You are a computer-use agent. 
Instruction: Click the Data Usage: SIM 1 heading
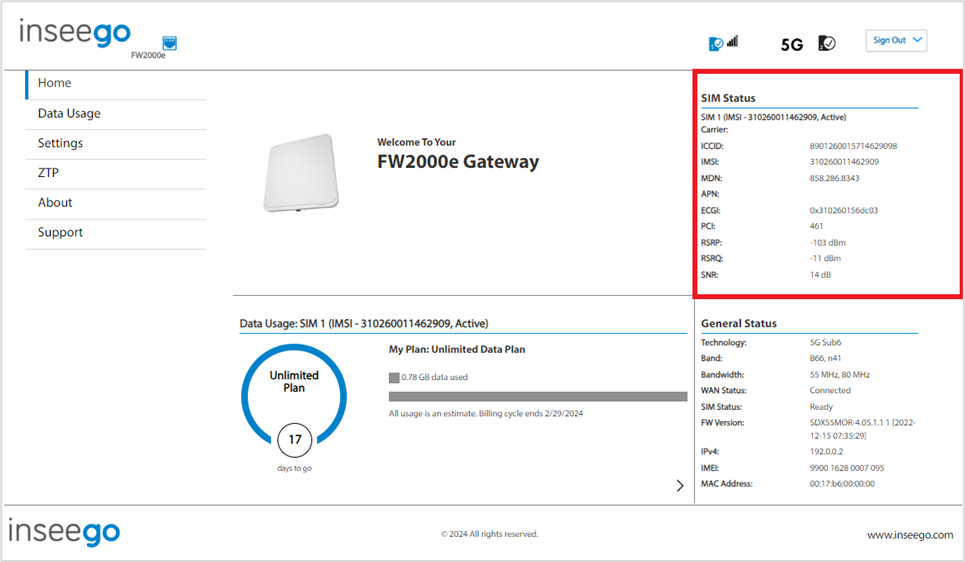364,324
